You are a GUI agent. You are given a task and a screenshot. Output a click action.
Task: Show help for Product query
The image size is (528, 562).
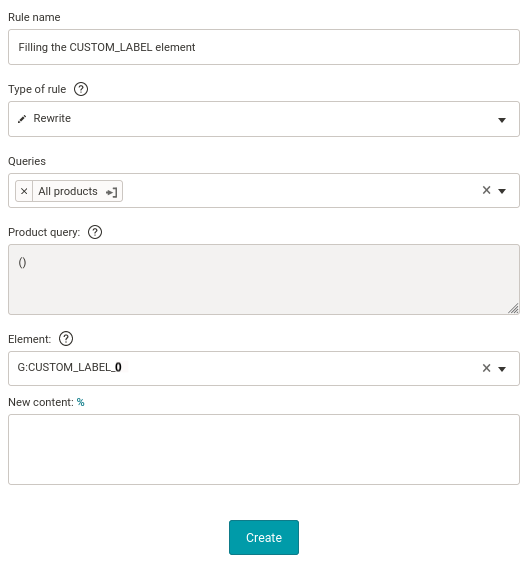(x=95, y=232)
